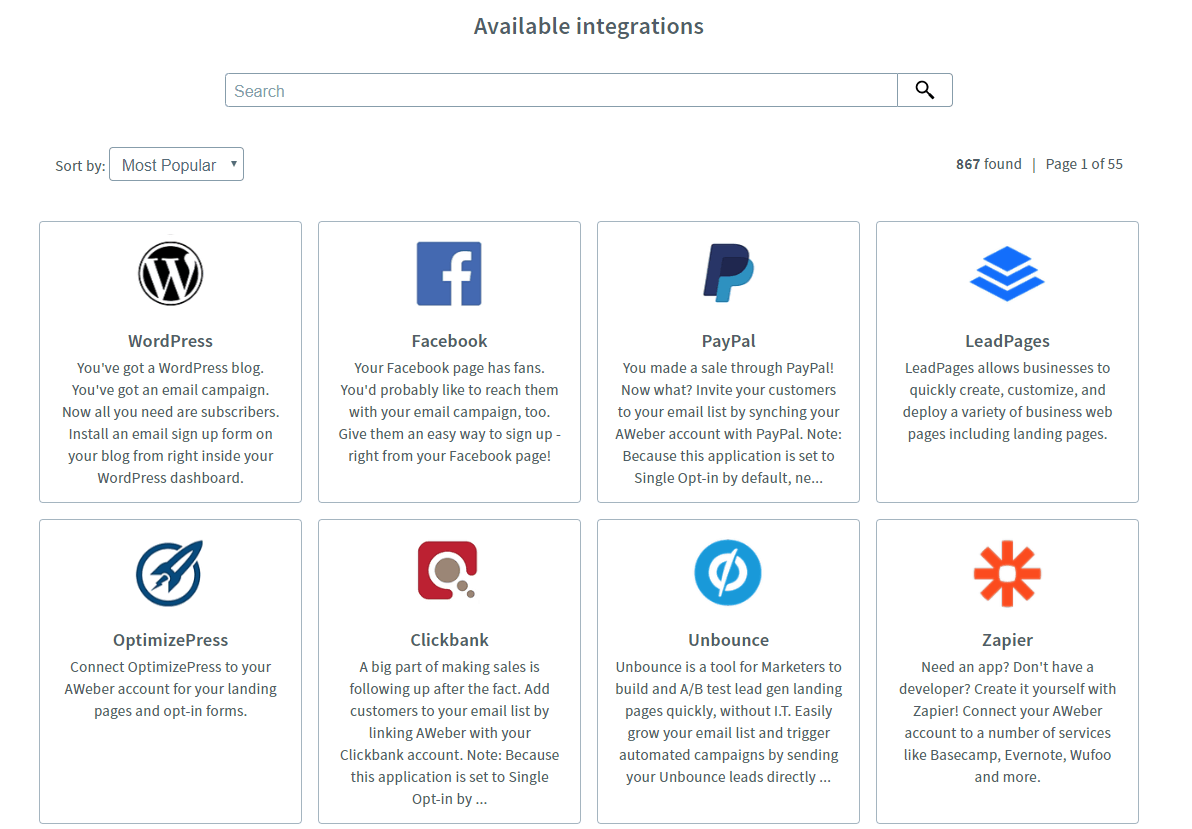Click the Clickbank red logo
This screenshot has width=1192, height=829.
[x=448, y=570]
